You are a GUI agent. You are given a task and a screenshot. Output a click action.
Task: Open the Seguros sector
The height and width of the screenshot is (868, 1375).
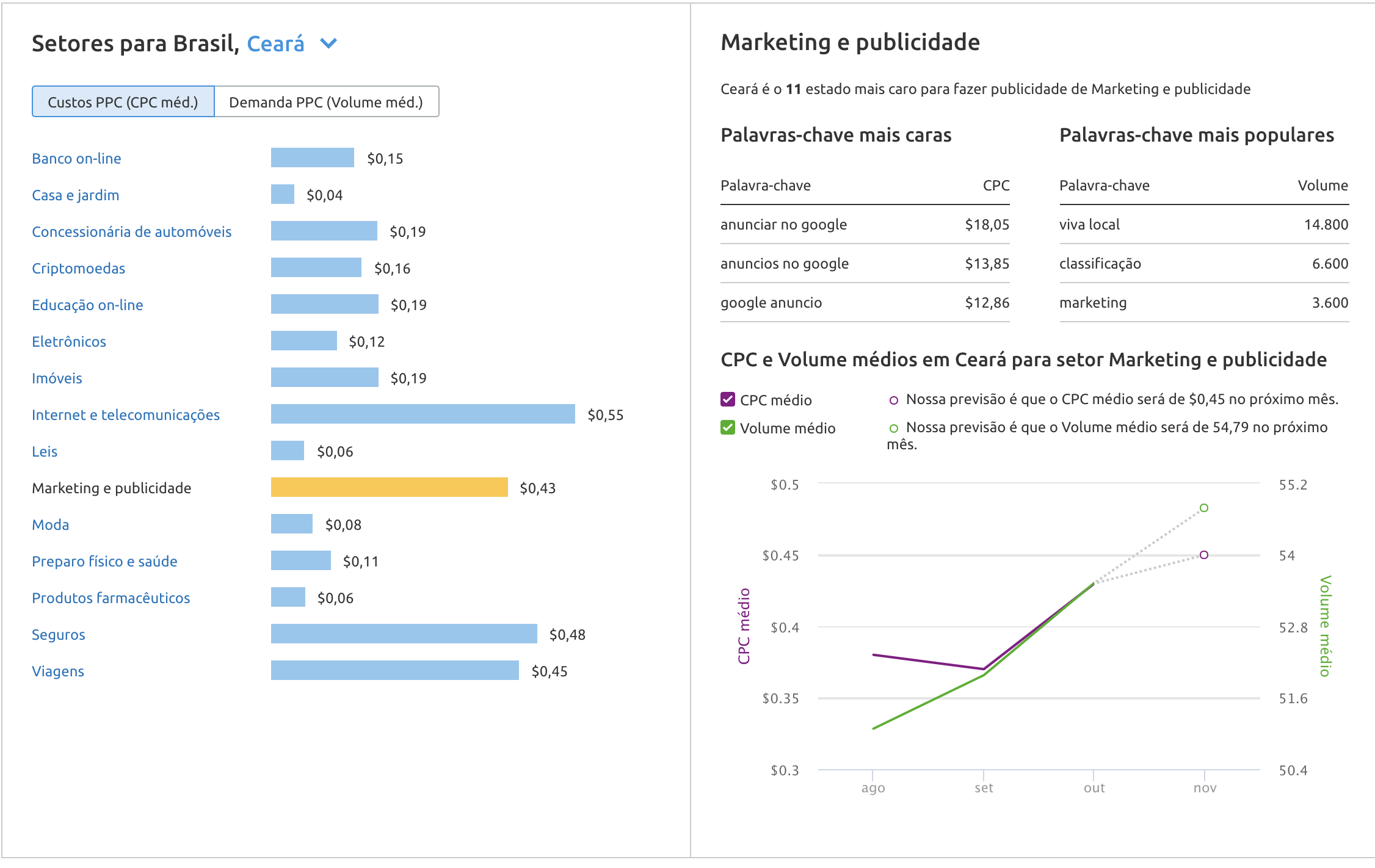tap(59, 635)
